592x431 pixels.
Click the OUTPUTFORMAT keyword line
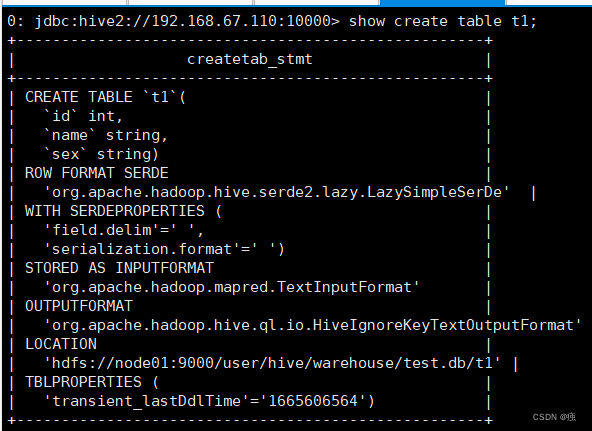[79, 306]
